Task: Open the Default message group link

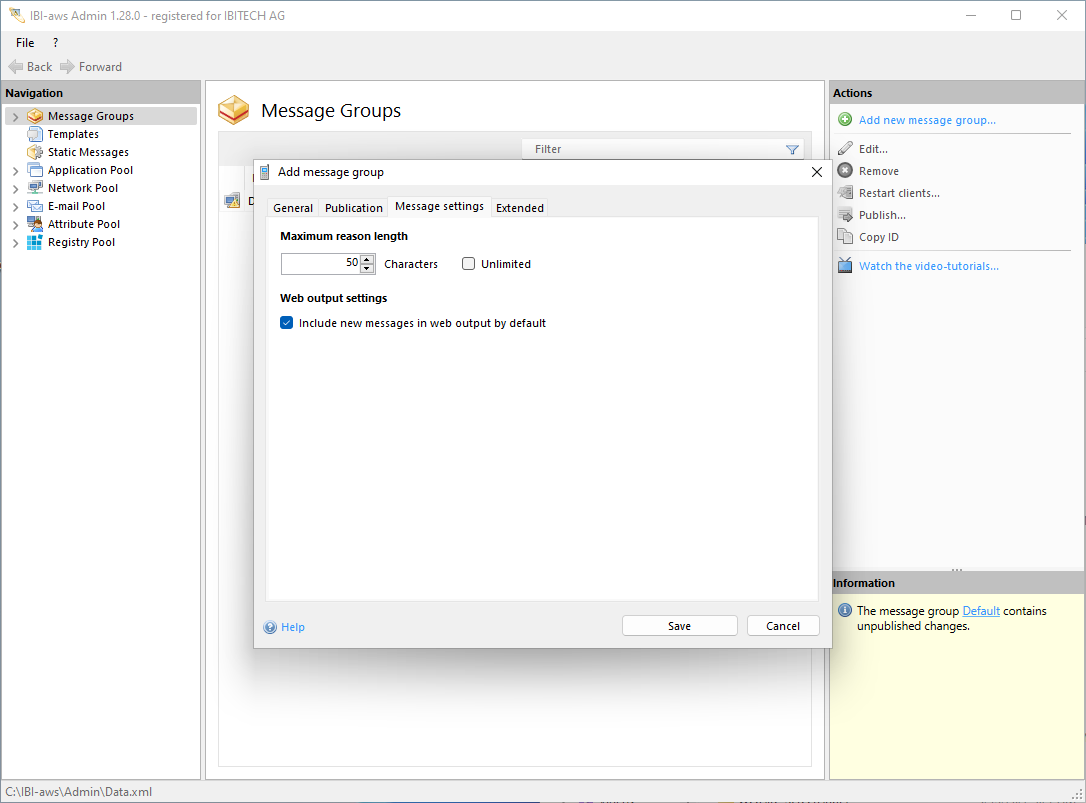Action: [981, 611]
